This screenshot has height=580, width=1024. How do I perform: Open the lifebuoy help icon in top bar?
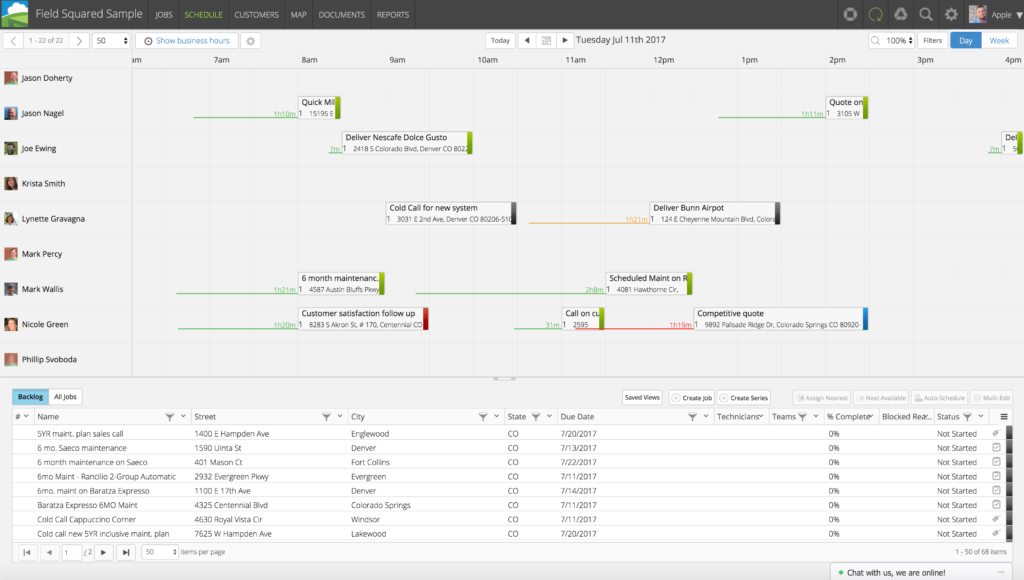(x=850, y=14)
